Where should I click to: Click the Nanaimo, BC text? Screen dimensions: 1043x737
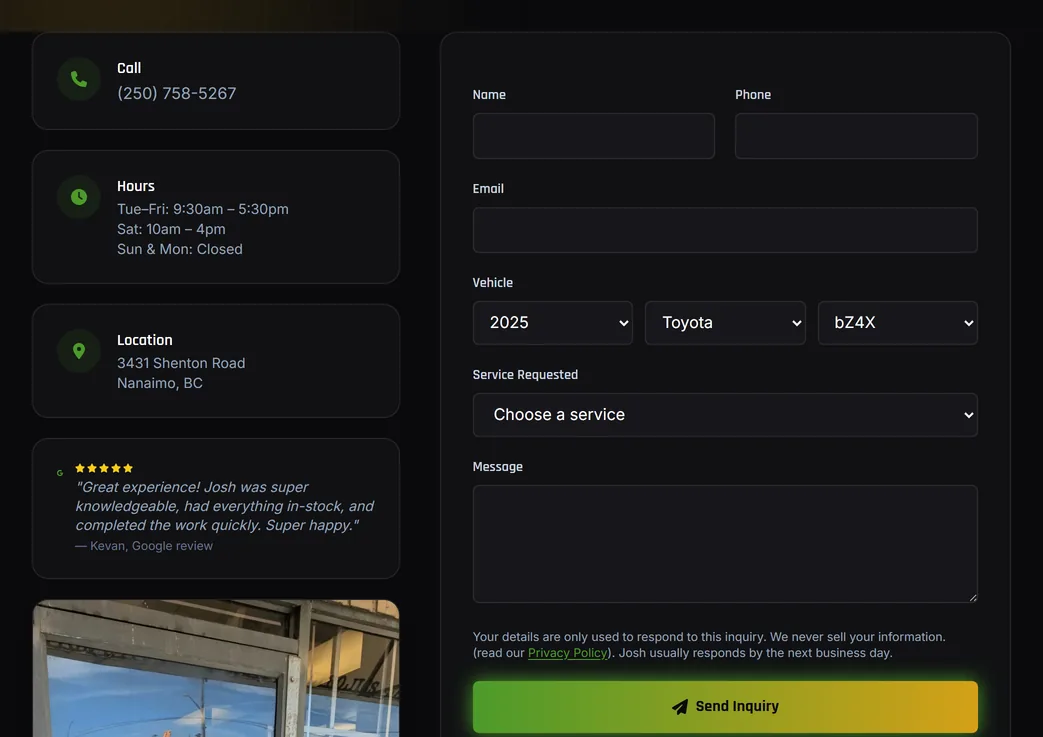160,383
